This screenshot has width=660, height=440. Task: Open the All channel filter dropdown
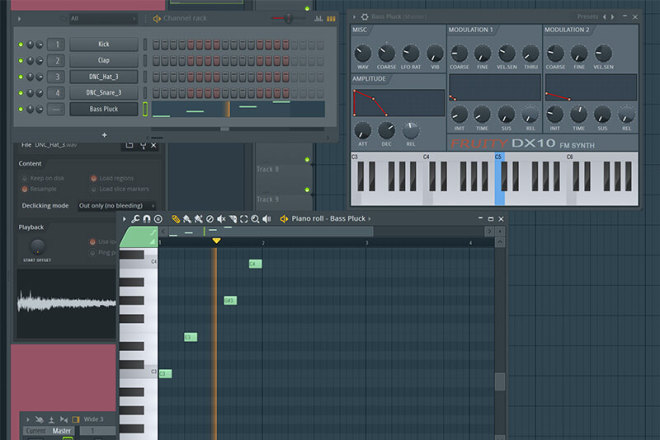[103, 19]
